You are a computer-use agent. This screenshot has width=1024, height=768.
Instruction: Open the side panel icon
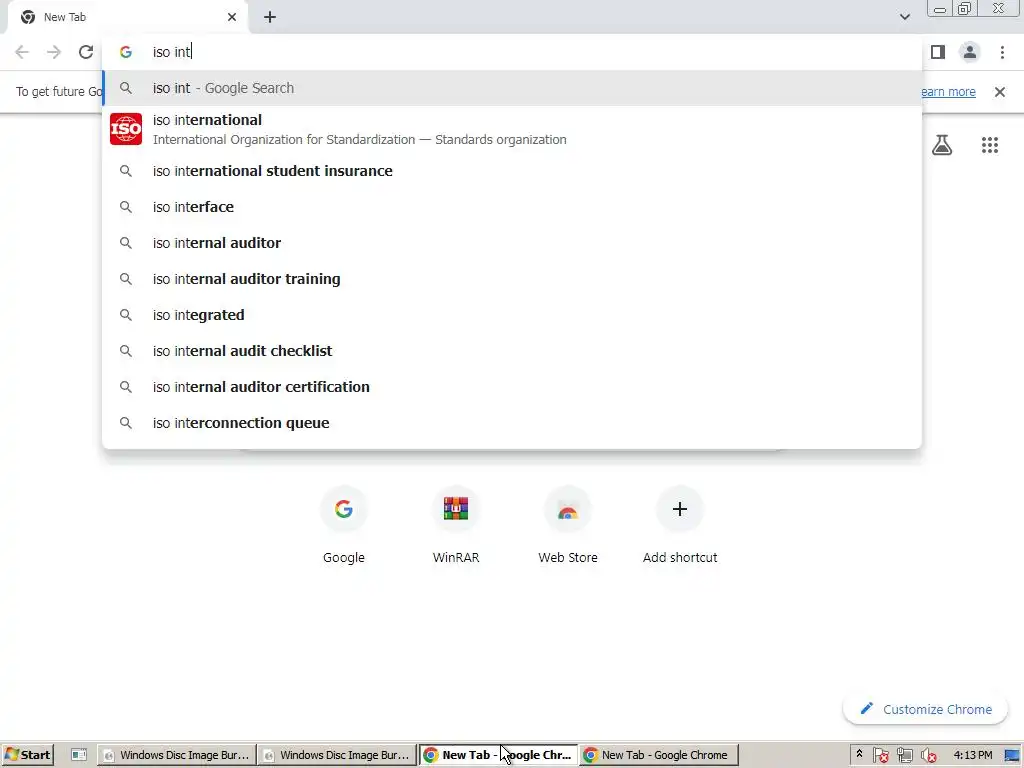(x=938, y=52)
